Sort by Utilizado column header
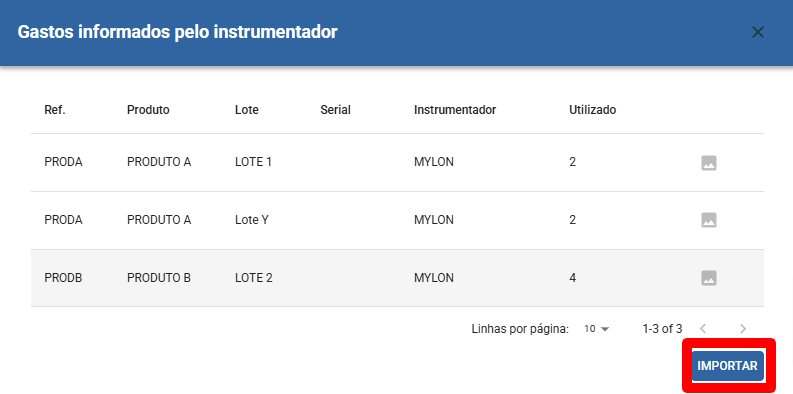 592,110
